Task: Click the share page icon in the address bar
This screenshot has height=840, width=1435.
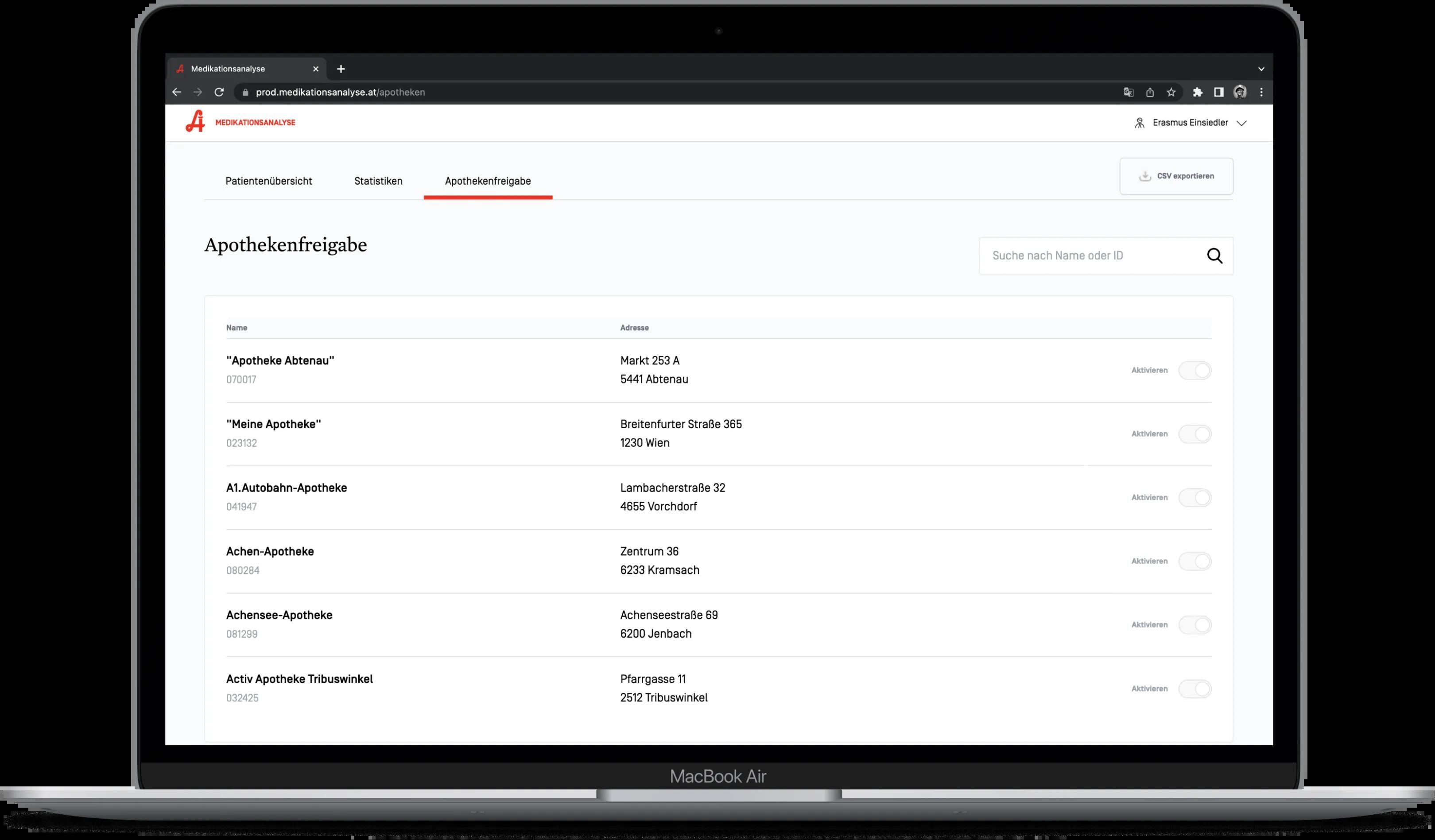Action: [x=1150, y=92]
